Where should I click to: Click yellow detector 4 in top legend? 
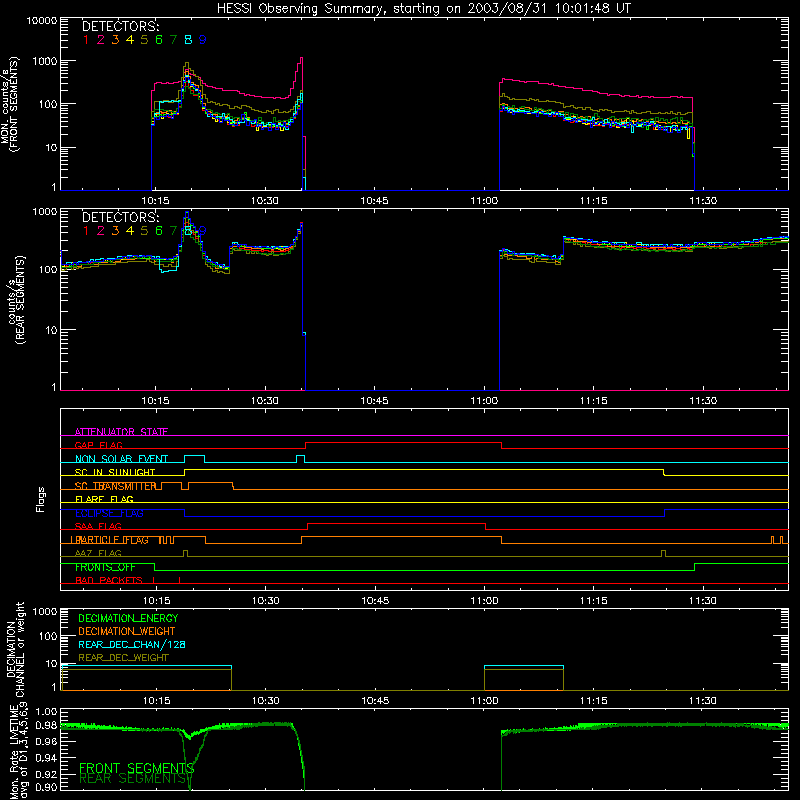click(x=130, y=39)
